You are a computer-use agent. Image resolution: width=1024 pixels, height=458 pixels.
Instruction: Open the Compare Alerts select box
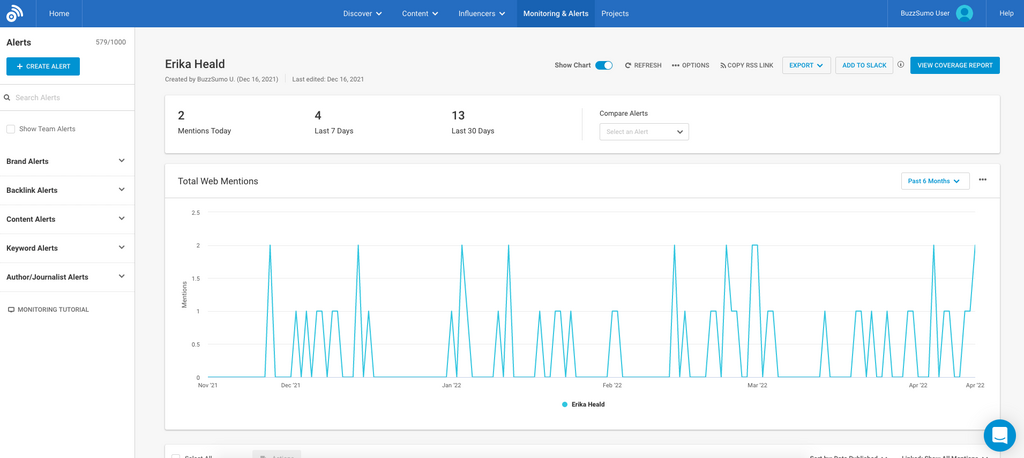[x=643, y=132]
